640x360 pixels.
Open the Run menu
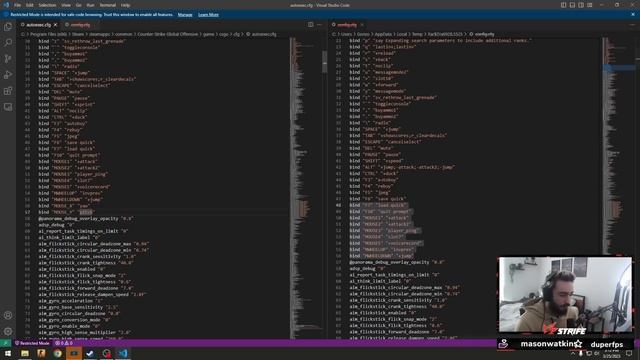90,5
